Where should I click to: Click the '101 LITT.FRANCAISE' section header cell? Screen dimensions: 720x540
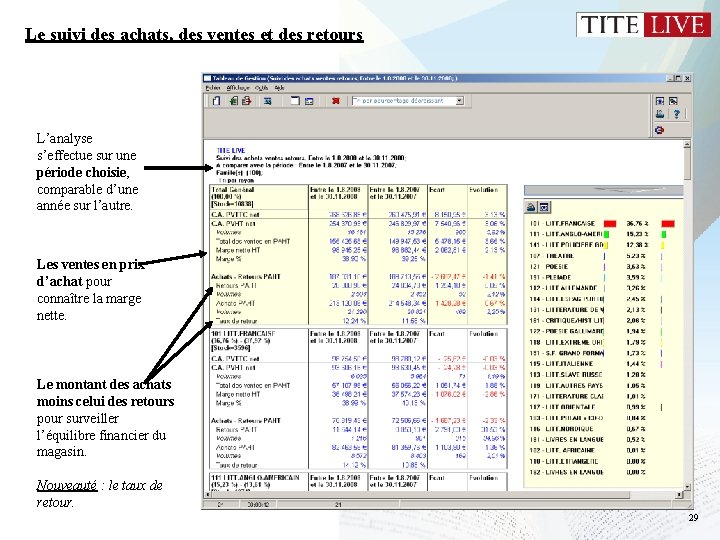tap(259, 341)
